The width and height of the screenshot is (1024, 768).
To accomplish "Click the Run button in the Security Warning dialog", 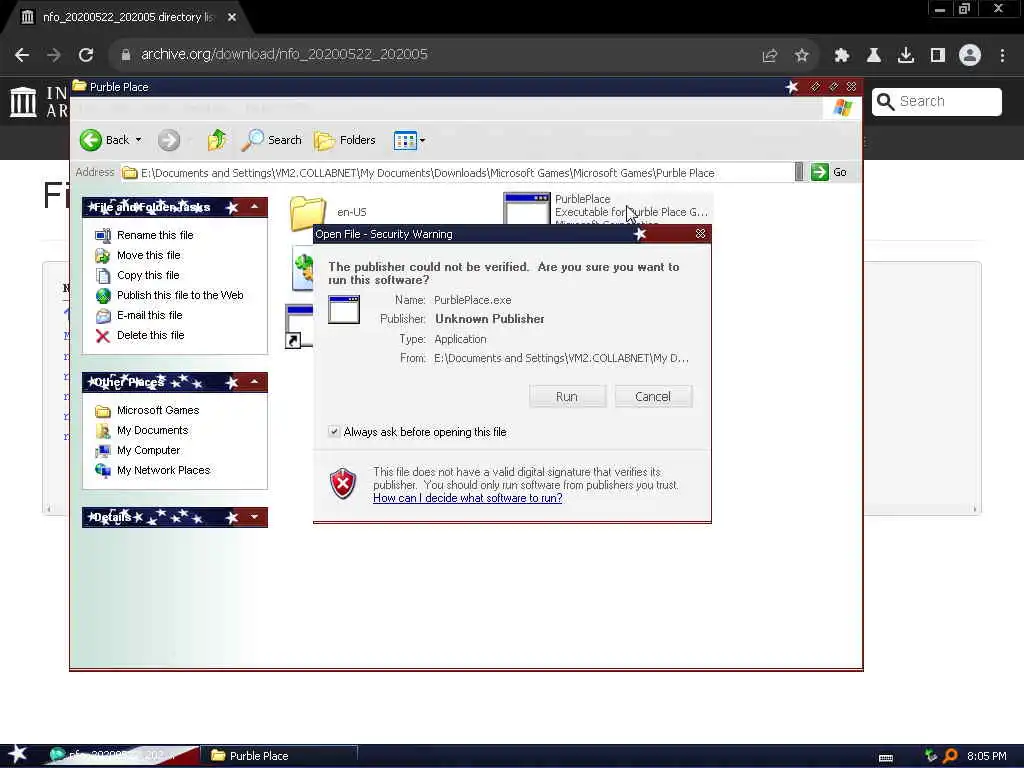I will [567, 396].
